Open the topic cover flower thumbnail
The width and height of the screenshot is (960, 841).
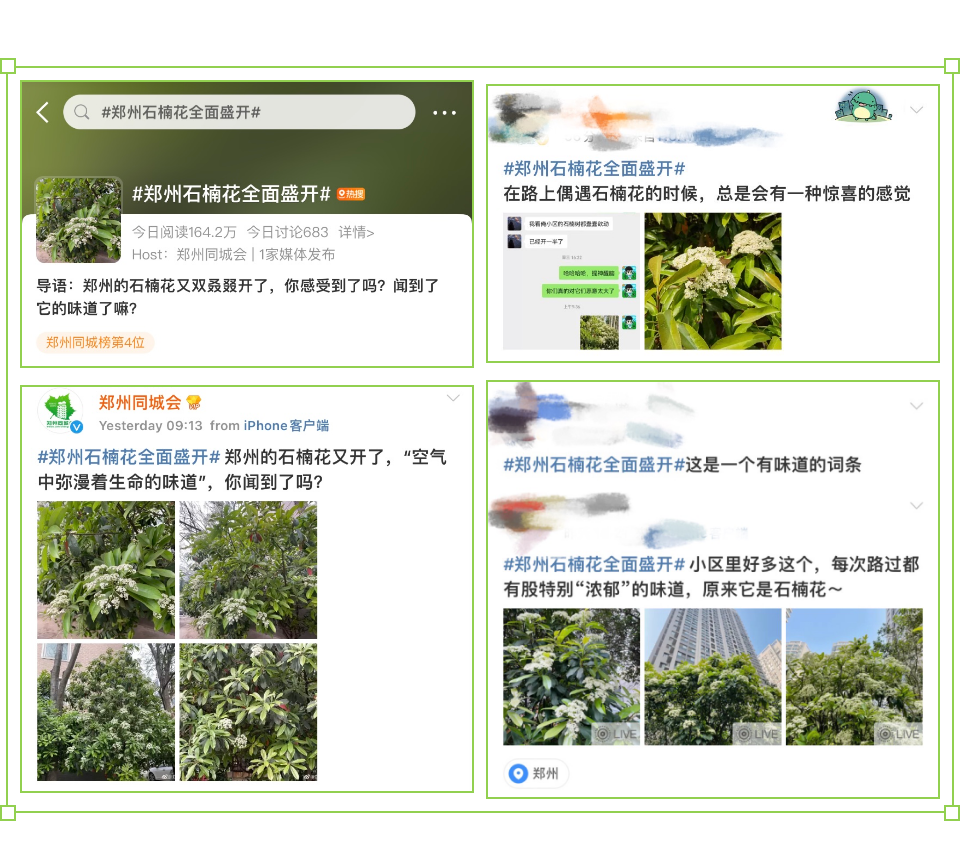[x=78, y=219]
